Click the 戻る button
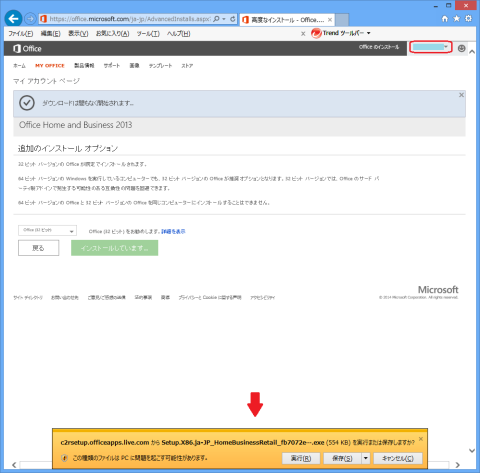This screenshot has height=473, width=480. tap(38, 248)
